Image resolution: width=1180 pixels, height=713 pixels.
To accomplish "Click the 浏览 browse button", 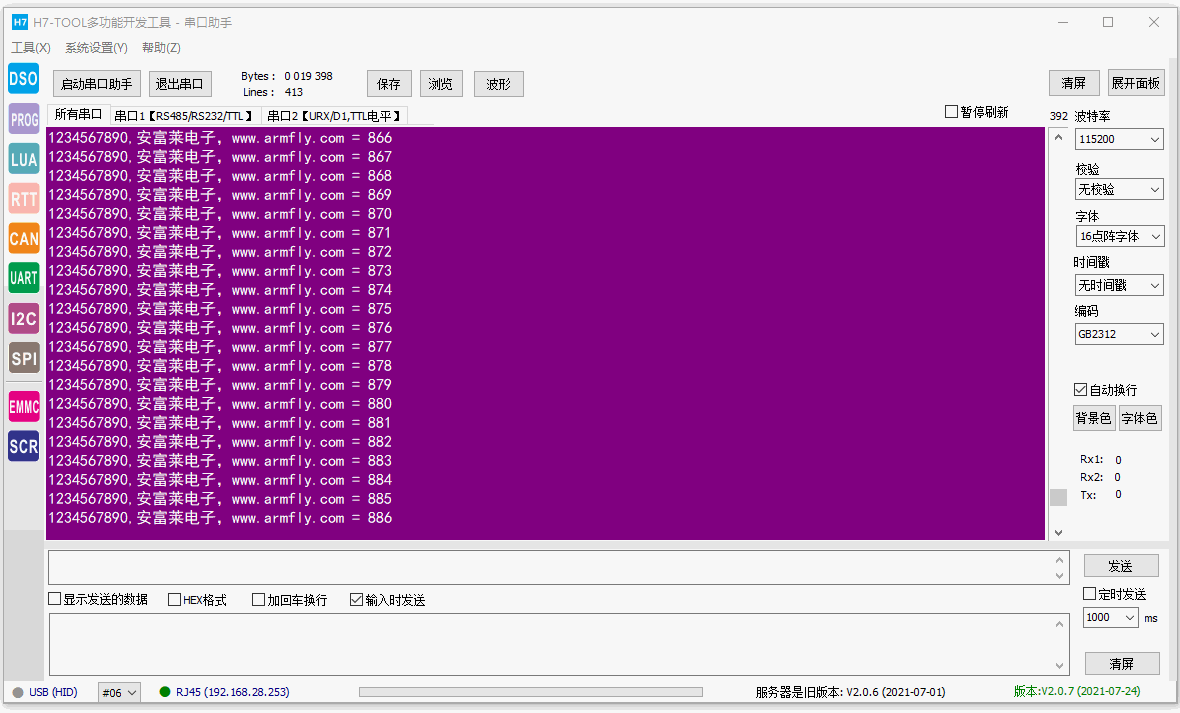I will tap(441, 84).
